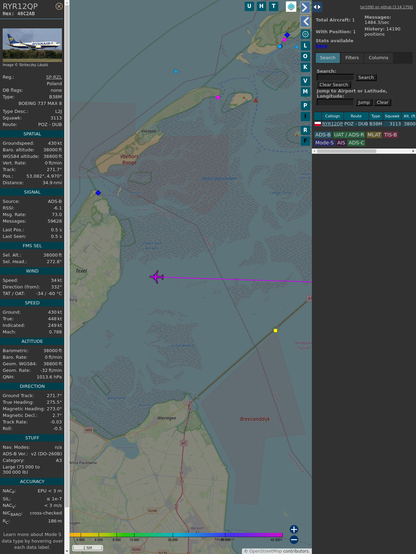Open the stats 'here' link
416x554 pixels.
(321, 46)
